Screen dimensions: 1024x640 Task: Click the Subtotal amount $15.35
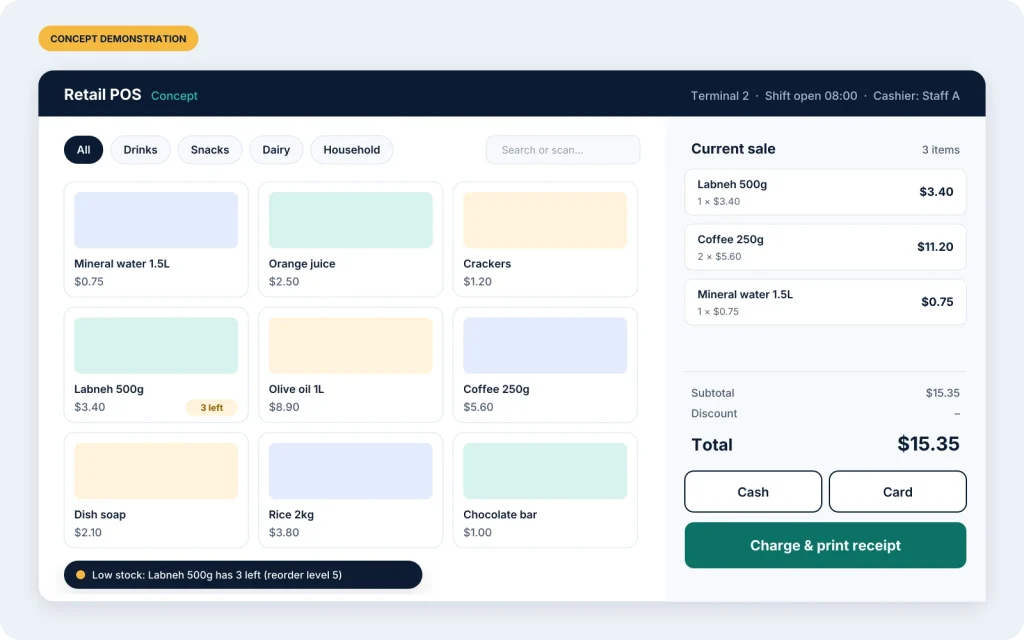[x=942, y=393]
